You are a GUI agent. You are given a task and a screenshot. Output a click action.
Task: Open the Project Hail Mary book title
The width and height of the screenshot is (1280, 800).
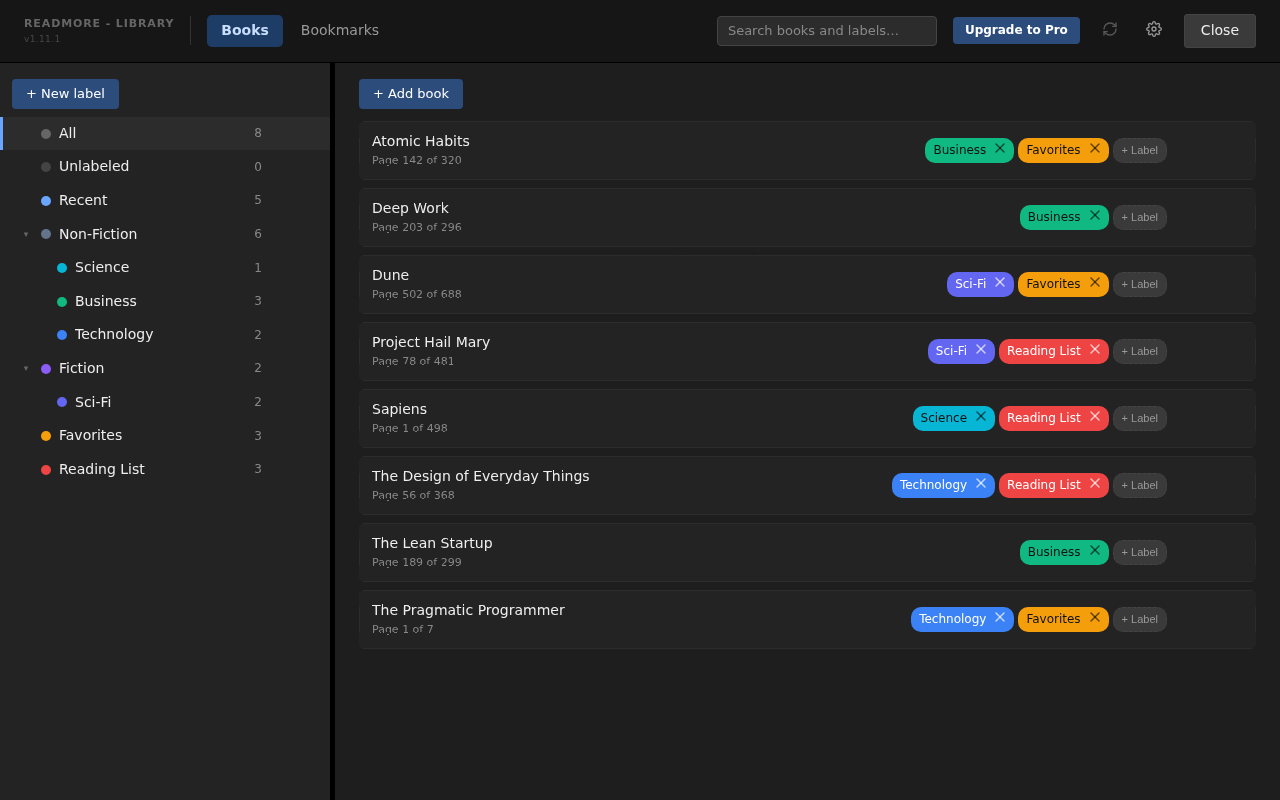(x=431, y=342)
